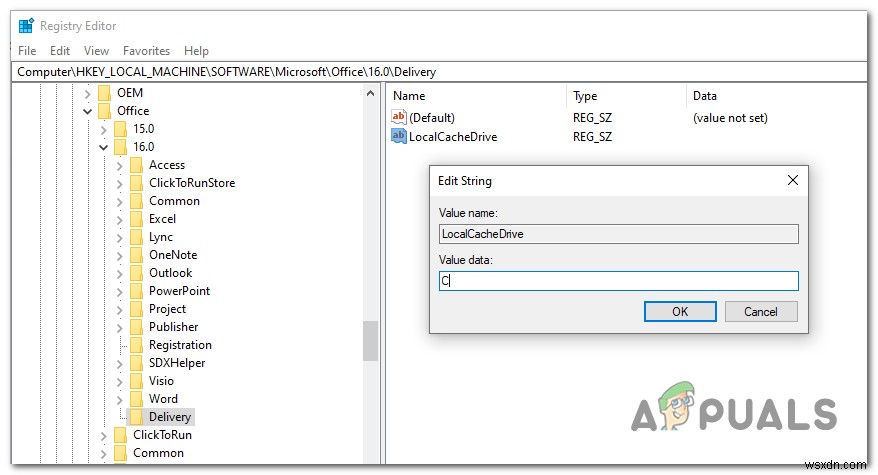Viewport: 878px width, 475px height.
Task: Cancel the Edit String dialog
Action: (x=761, y=311)
